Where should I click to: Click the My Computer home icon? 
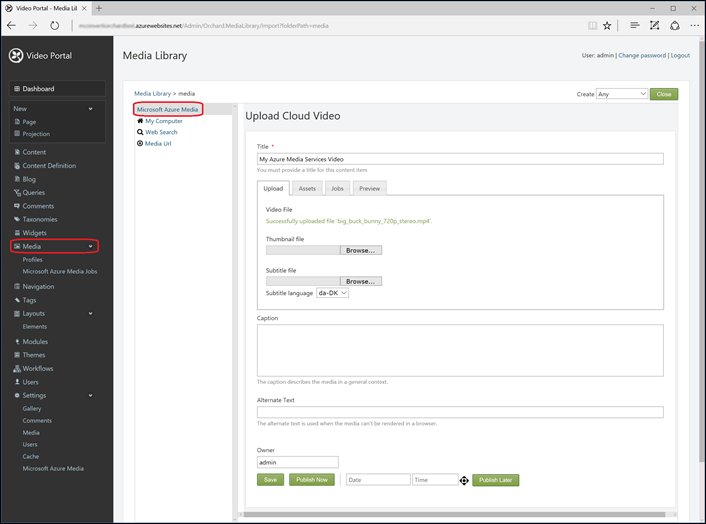tap(140, 121)
